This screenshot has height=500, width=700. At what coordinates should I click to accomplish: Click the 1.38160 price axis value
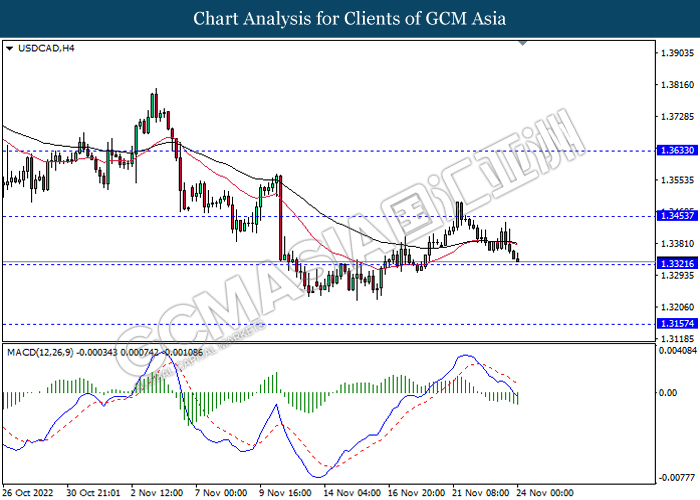677,85
